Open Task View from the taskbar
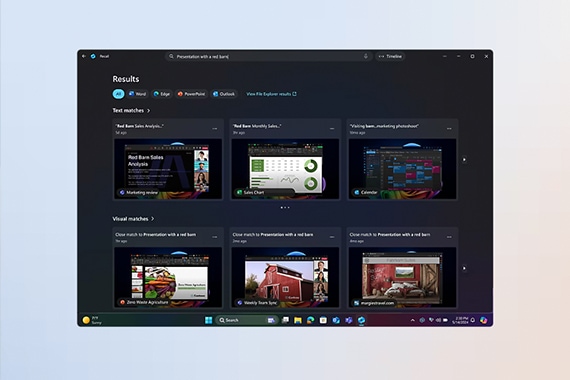The width and height of the screenshot is (570, 380). [x=285, y=320]
